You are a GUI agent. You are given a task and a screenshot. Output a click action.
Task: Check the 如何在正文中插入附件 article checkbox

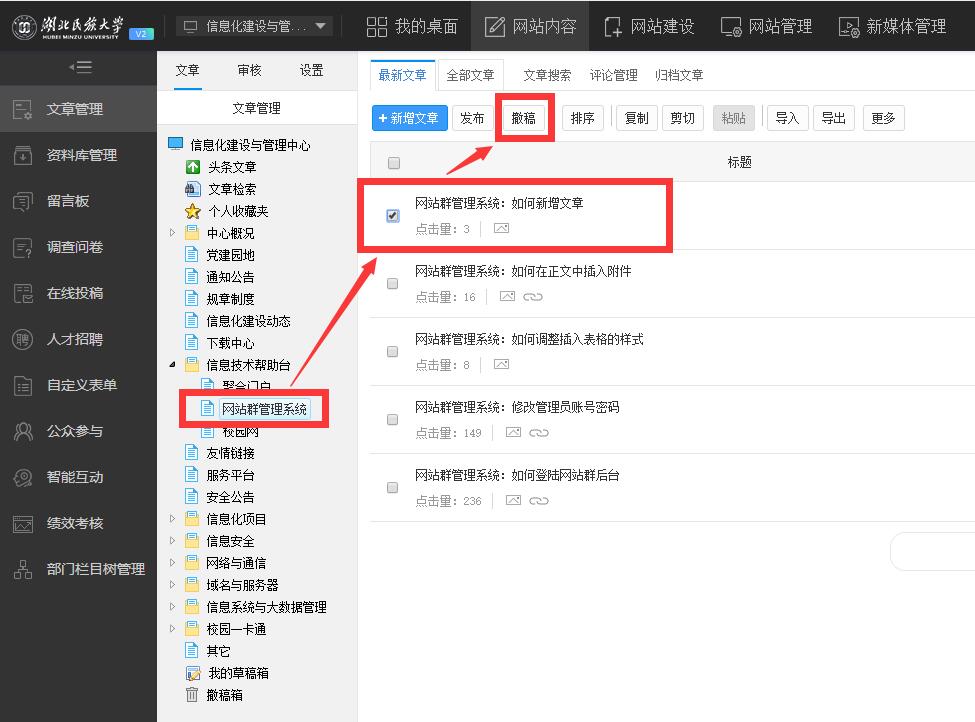393,283
